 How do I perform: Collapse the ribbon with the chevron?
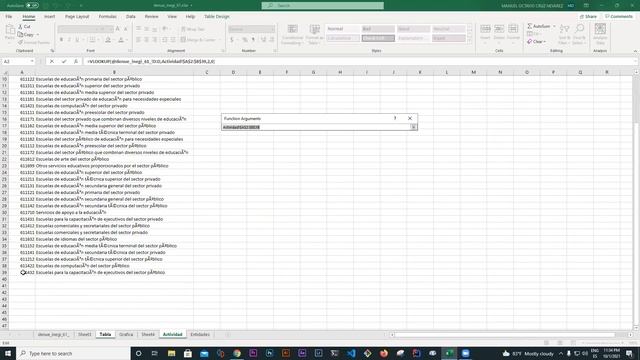point(635,51)
